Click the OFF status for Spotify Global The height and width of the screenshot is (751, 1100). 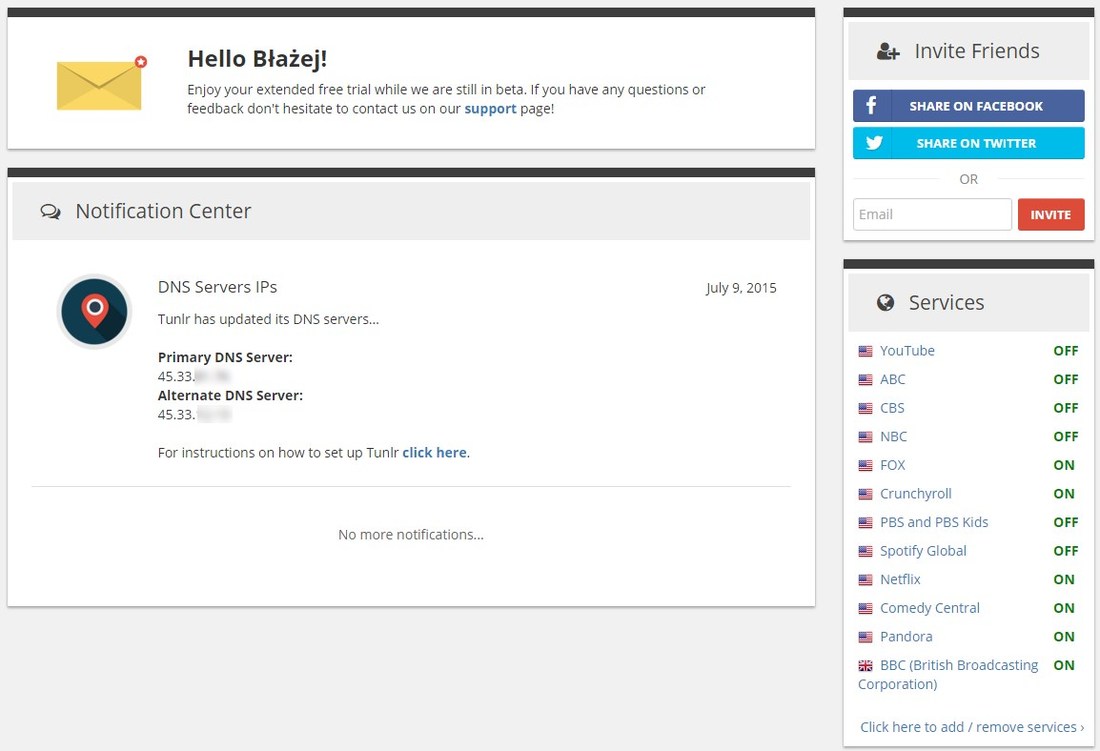tap(1066, 551)
